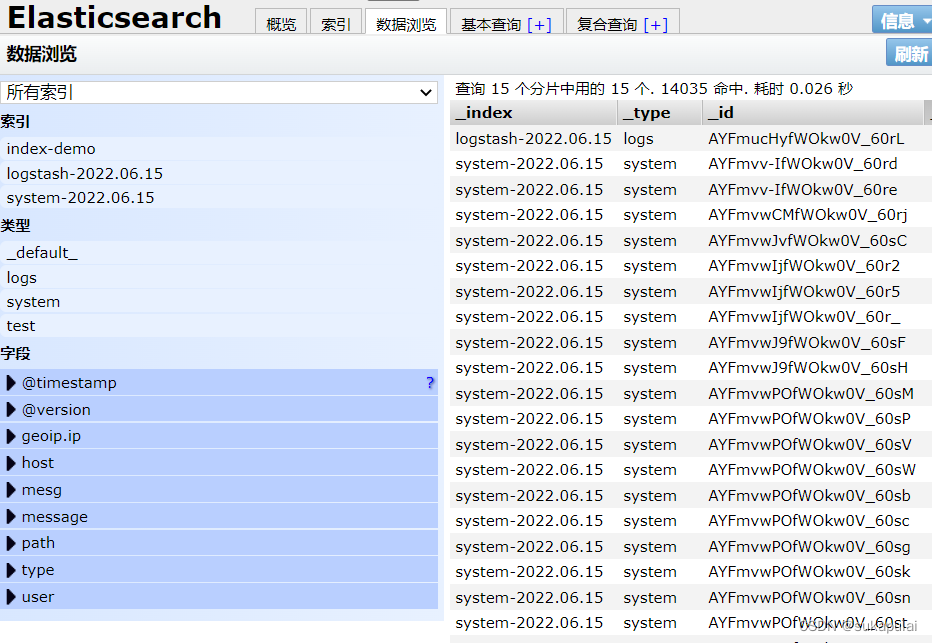
Task: Expand the path field arrow
Action: 11,543
